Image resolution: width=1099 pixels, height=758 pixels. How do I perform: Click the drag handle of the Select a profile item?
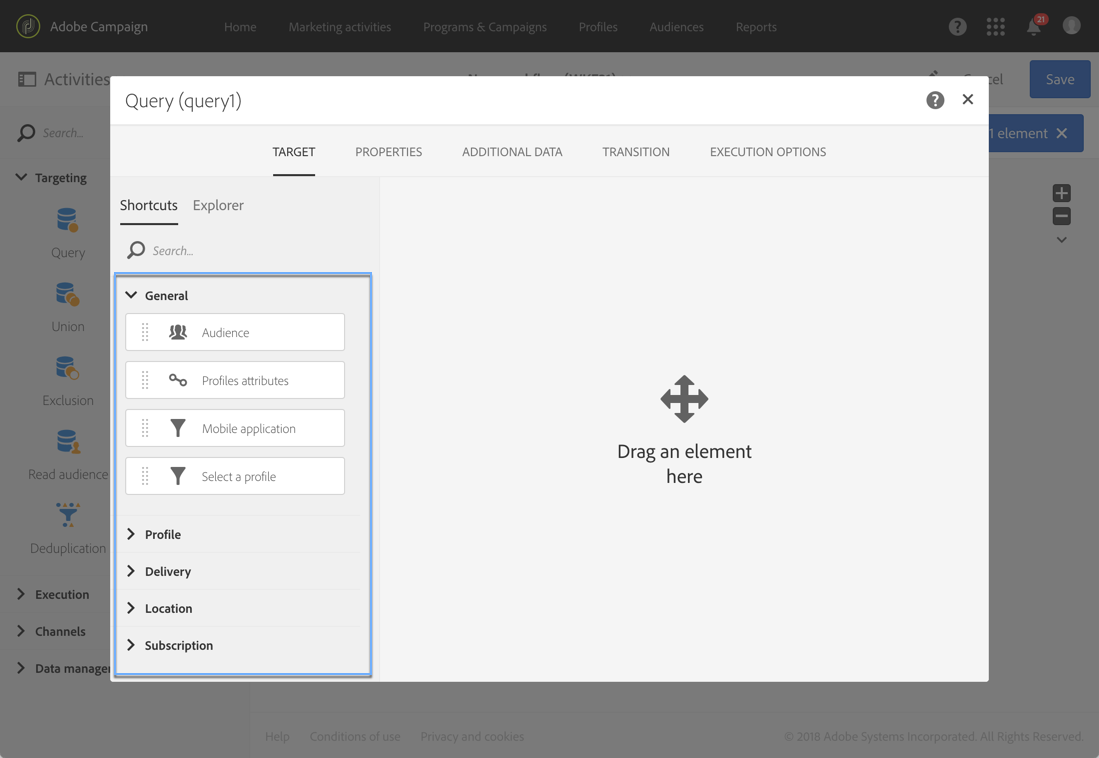[145, 476]
